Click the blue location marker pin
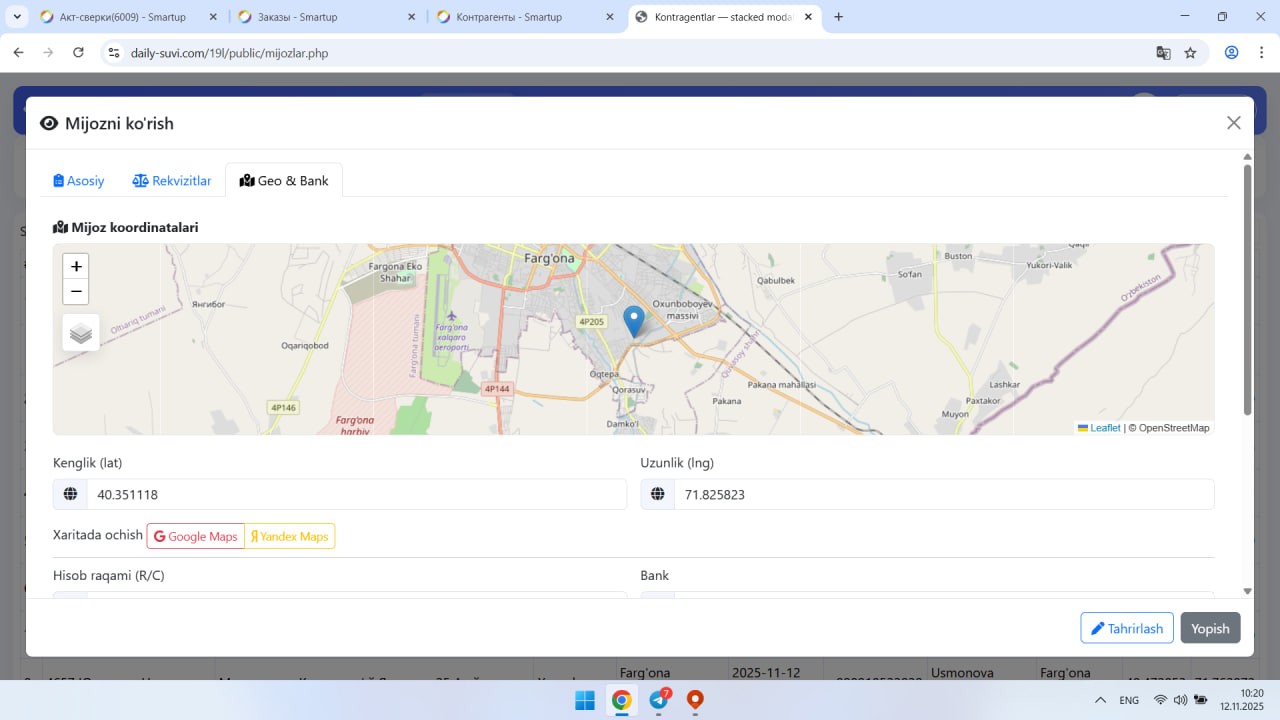Viewport: 1280px width, 720px height. 633,320
